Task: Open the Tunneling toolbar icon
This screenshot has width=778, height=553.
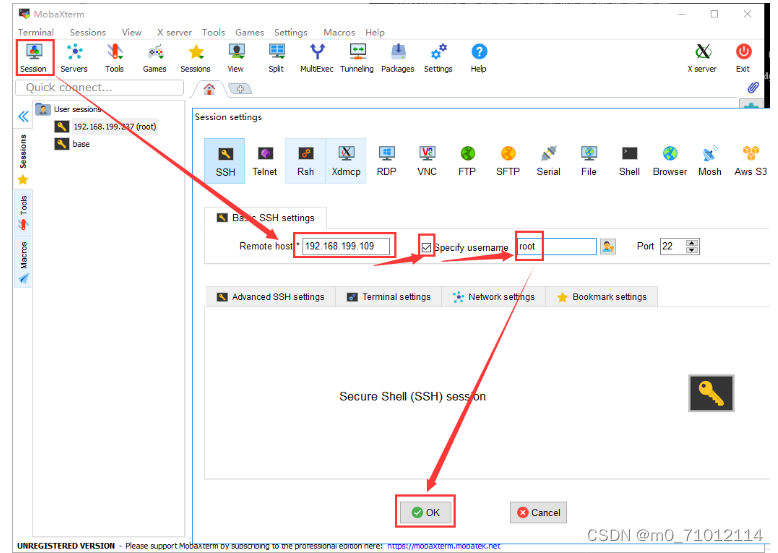Action: pos(357,58)
